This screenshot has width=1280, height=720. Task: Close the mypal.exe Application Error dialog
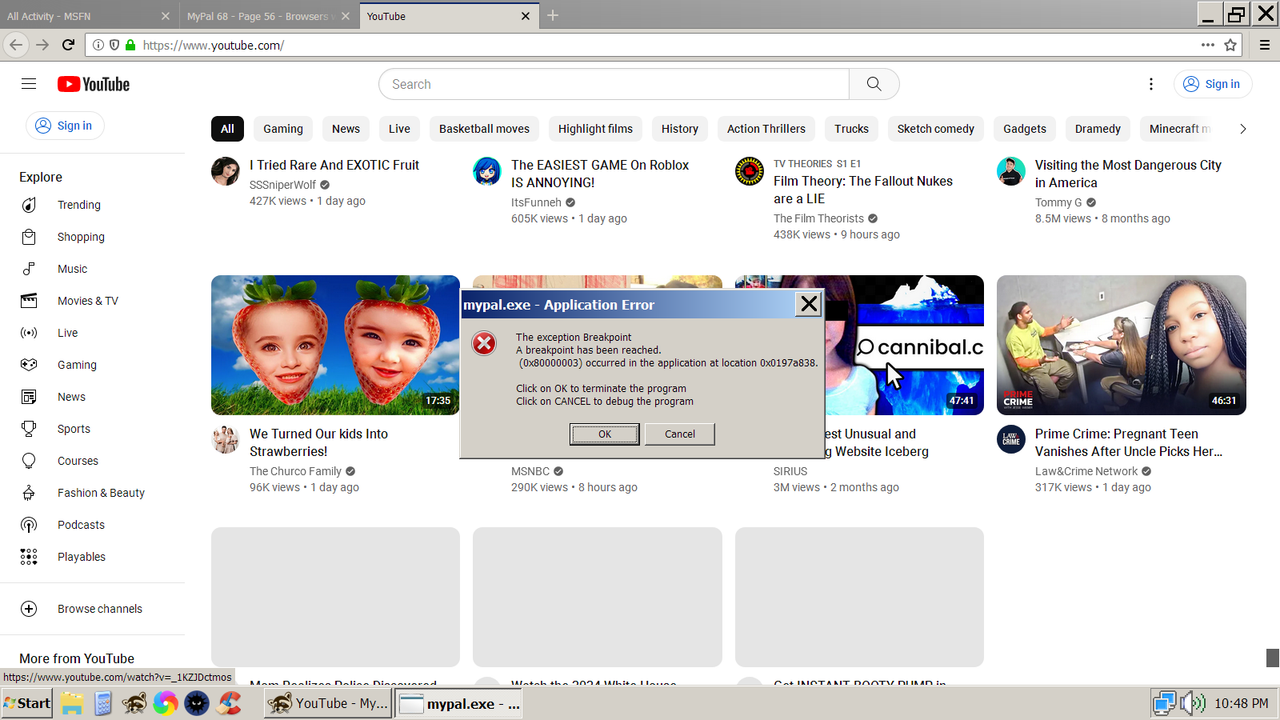(808, 304)
